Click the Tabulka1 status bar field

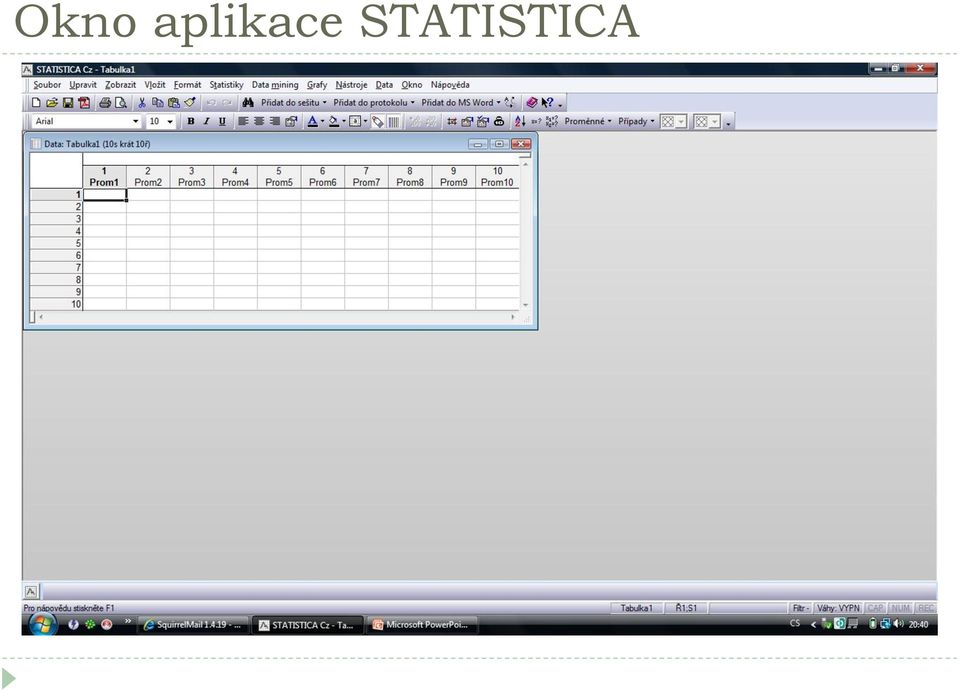[x=636, y=608]
